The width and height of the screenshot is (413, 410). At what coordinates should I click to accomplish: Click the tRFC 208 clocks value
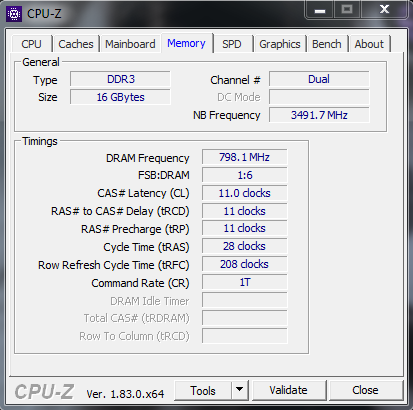(x=244, y=264)
